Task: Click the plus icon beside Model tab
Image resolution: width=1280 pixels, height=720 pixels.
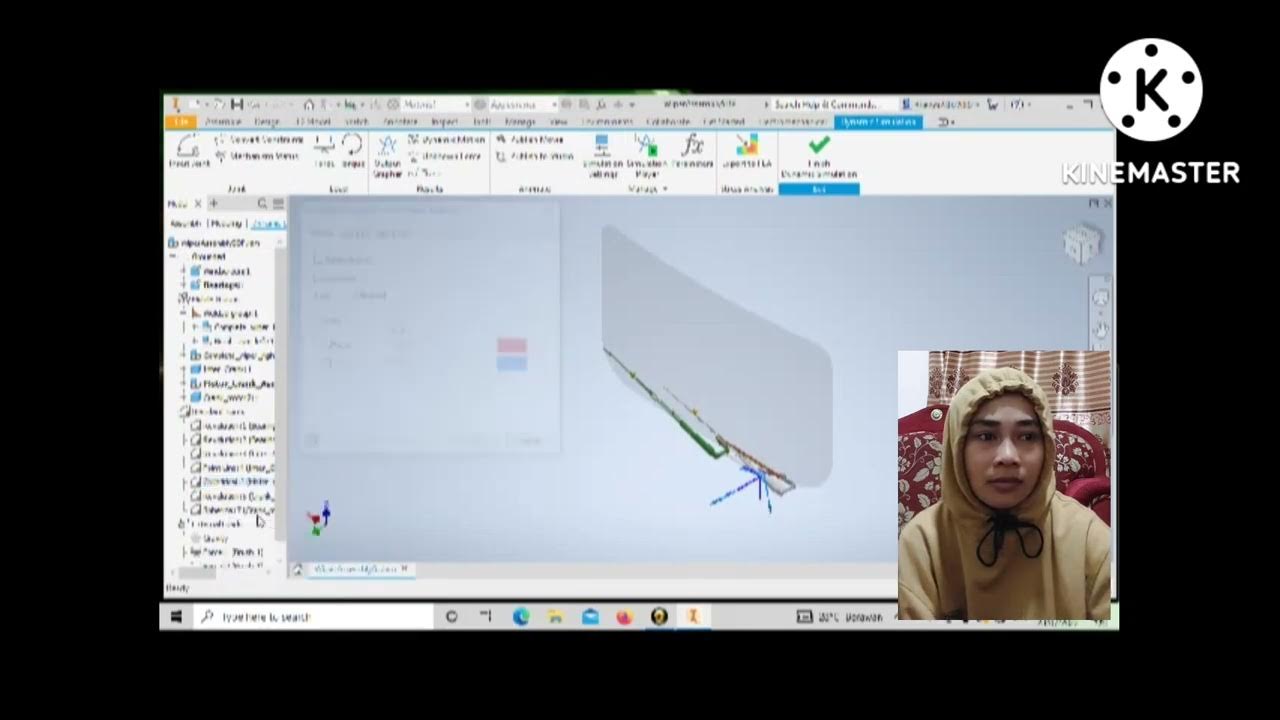Action: pyautogui.click(x=213, y=203)
